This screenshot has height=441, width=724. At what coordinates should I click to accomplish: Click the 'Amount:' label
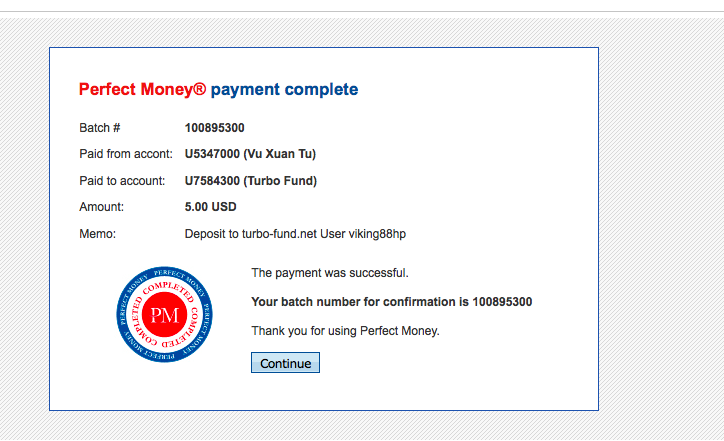102,207
